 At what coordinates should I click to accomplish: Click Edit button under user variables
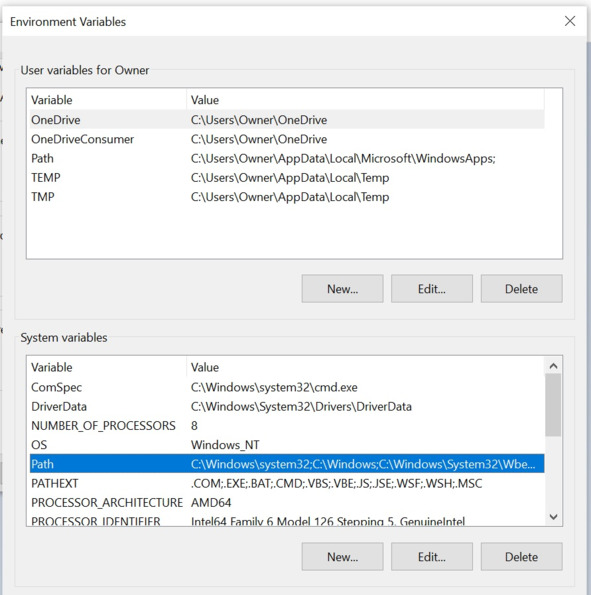[432, 289]
